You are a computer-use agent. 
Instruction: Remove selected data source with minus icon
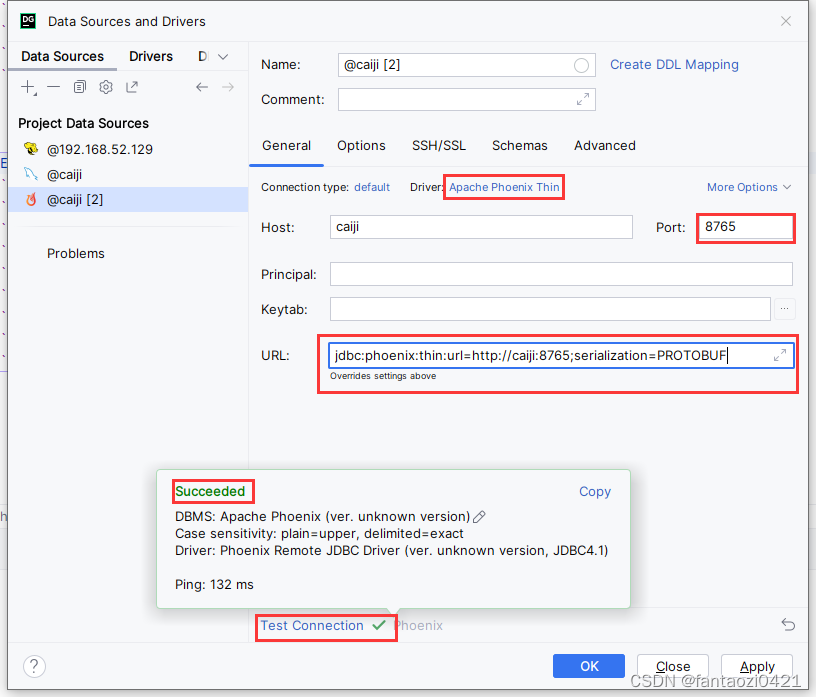[x=54, y=87]
